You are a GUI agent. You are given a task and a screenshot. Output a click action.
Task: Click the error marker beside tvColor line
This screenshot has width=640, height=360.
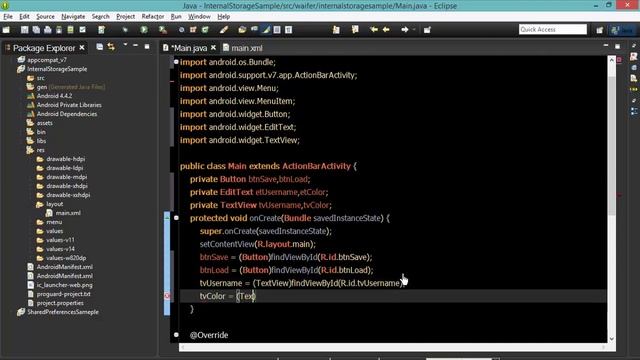tap(167, 296)
